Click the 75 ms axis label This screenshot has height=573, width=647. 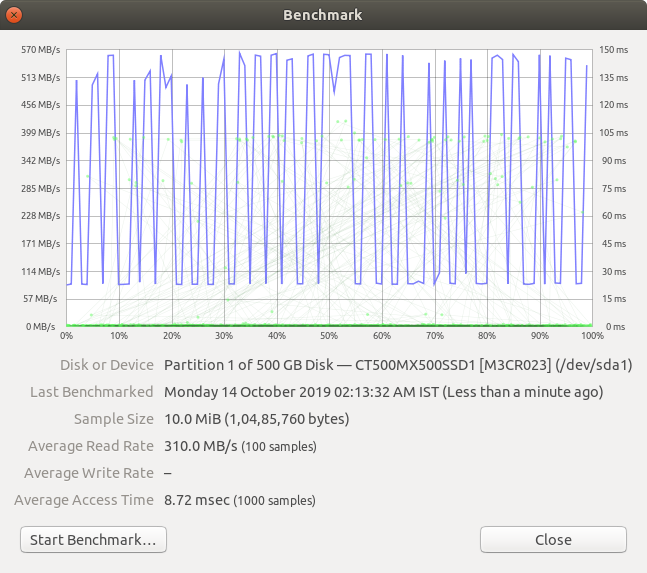pyautogui.click(x=614, y=189)
